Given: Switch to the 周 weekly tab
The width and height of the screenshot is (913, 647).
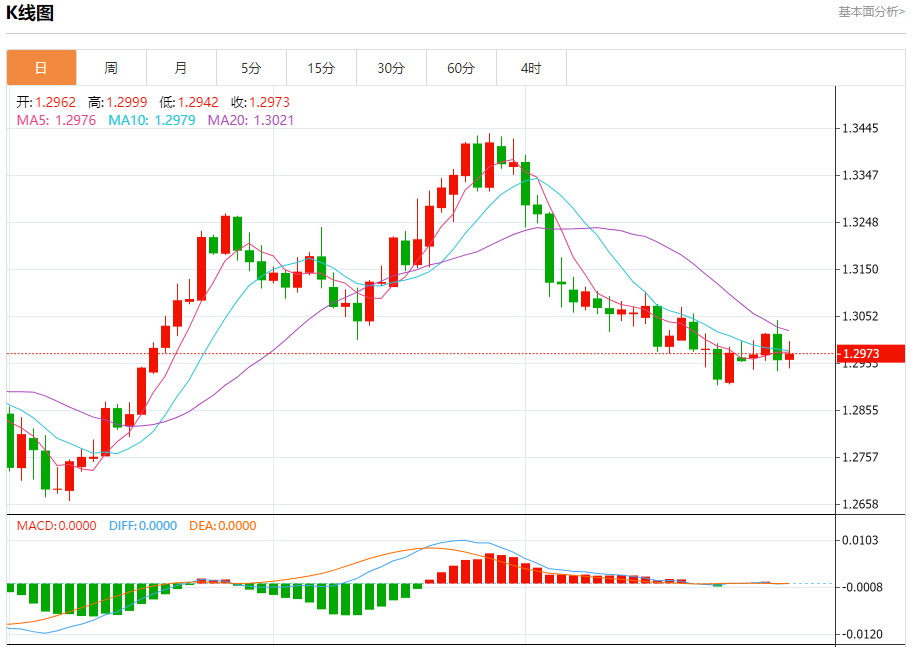Looking at the screenshot, I should pyautogui.click(x=111, y=68).
